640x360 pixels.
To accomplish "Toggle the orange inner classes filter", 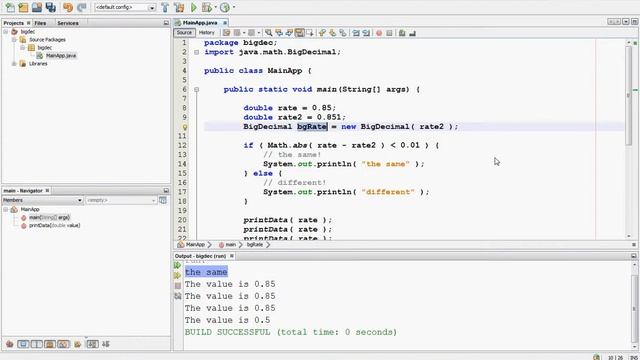I will 63,344.
